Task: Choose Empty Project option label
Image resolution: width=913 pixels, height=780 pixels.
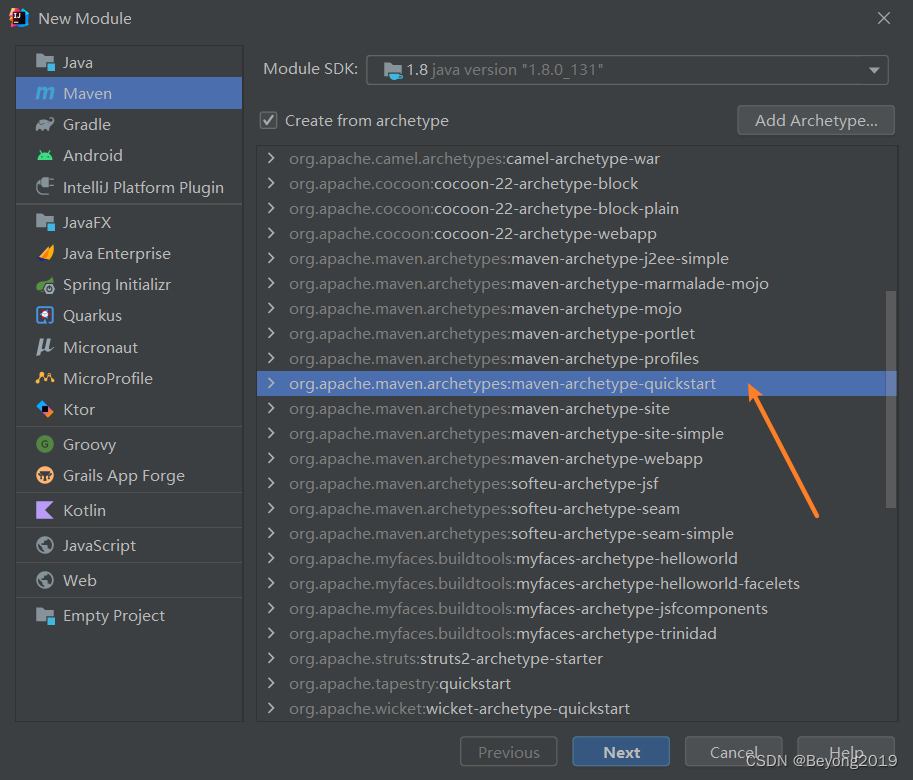Action: pos(114,616)
